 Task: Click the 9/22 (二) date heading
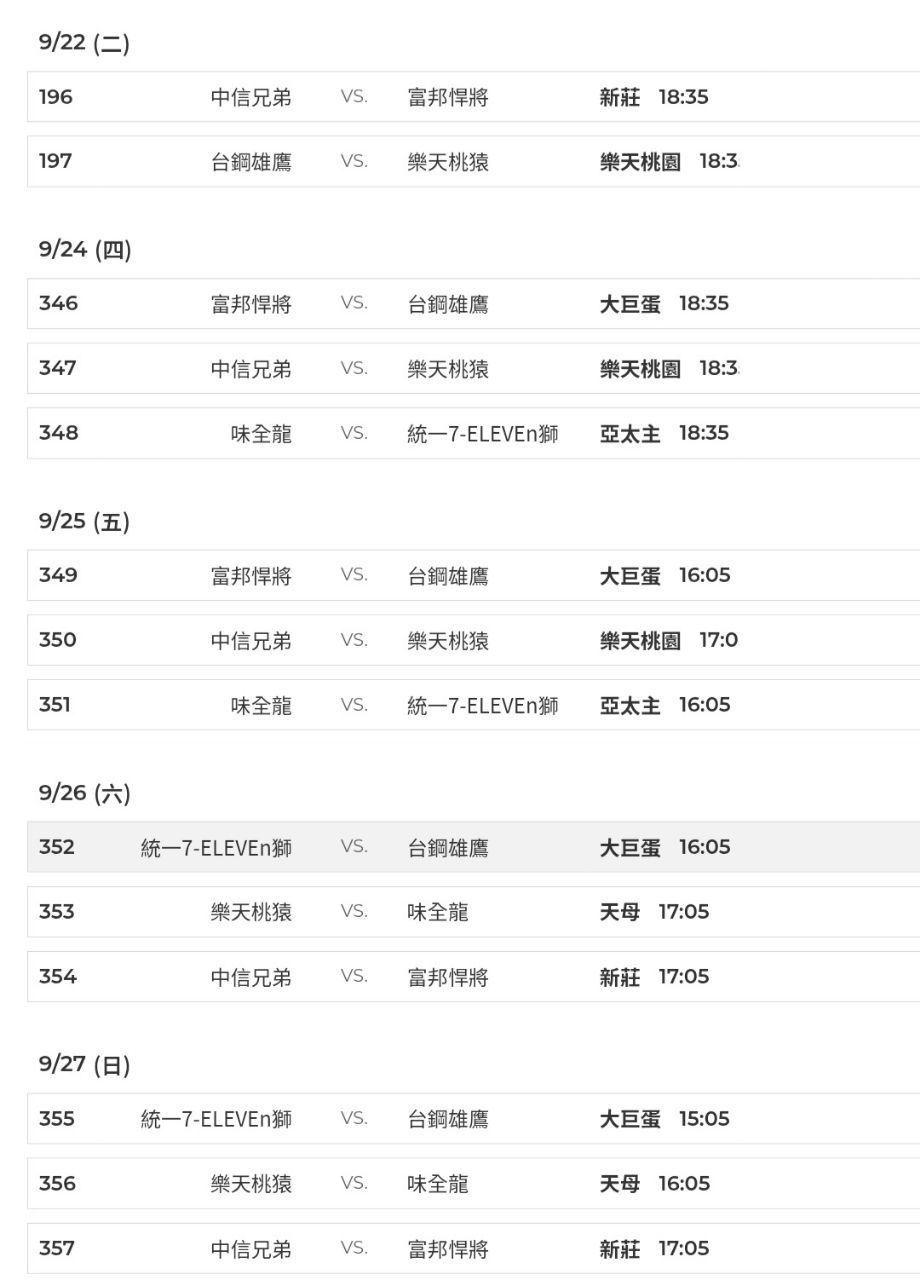pos(84,44)
